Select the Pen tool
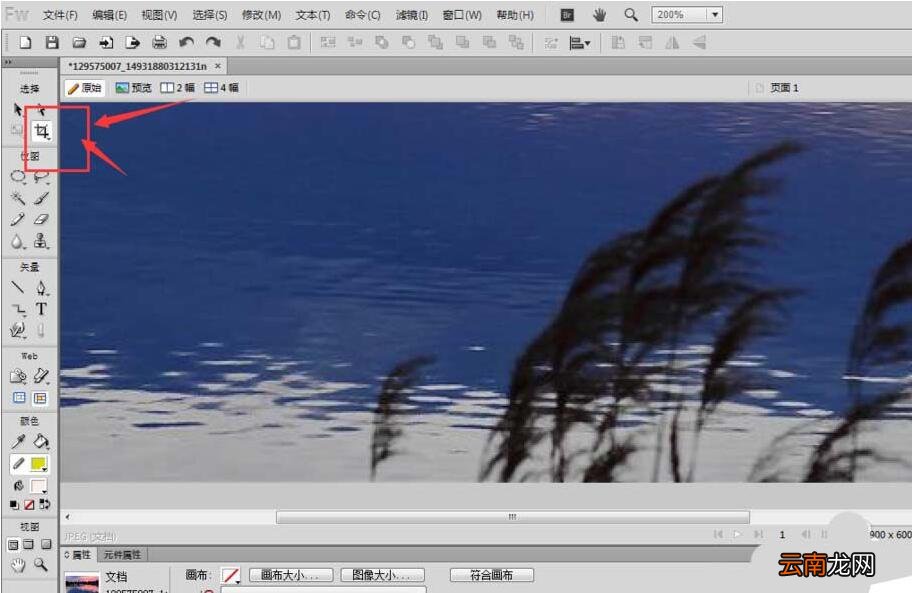 click(41, 287)
